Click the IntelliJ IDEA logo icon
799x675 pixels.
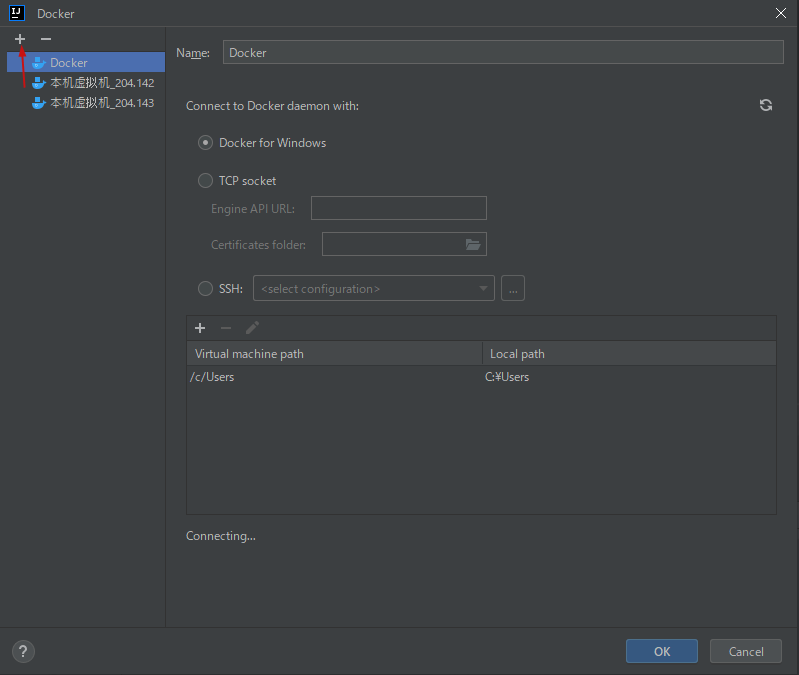coord(17,13)
